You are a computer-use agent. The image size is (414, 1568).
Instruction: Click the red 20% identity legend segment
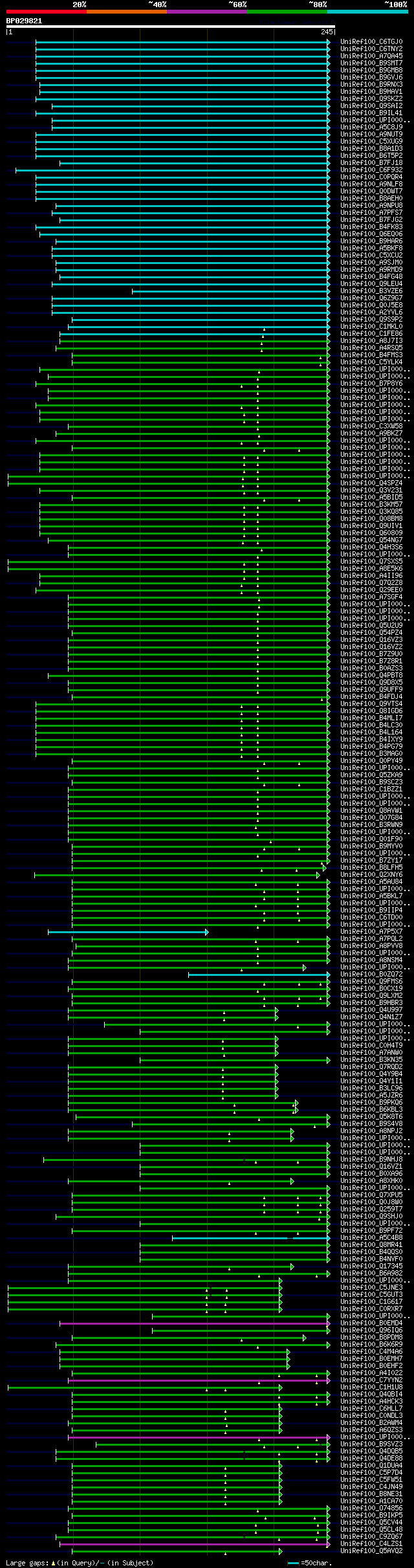pyautogui.click(x=46, y=12)
